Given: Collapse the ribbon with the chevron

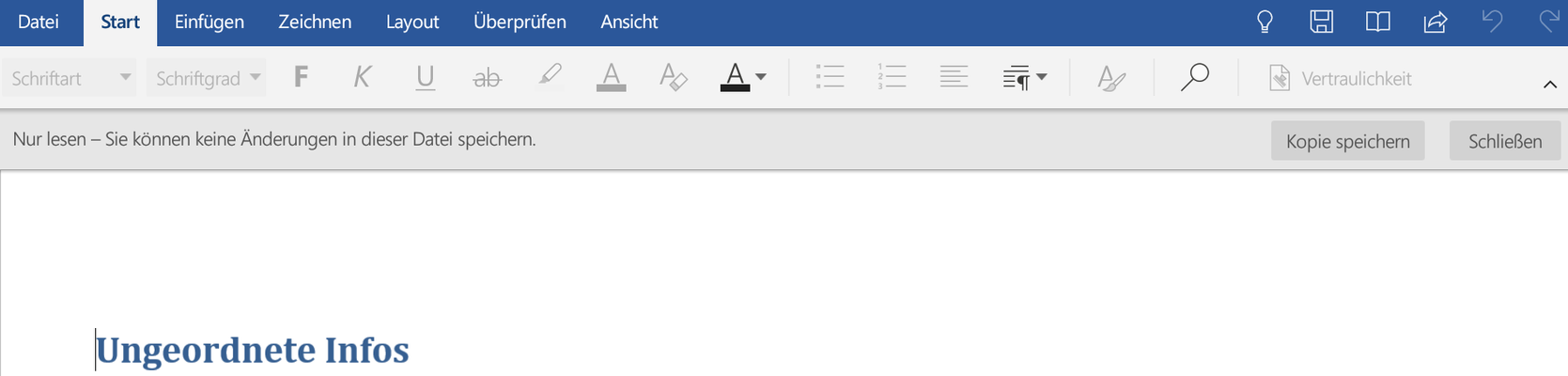Looking at the screenshot, I should pyautogui.click(x=1550, y=85).
